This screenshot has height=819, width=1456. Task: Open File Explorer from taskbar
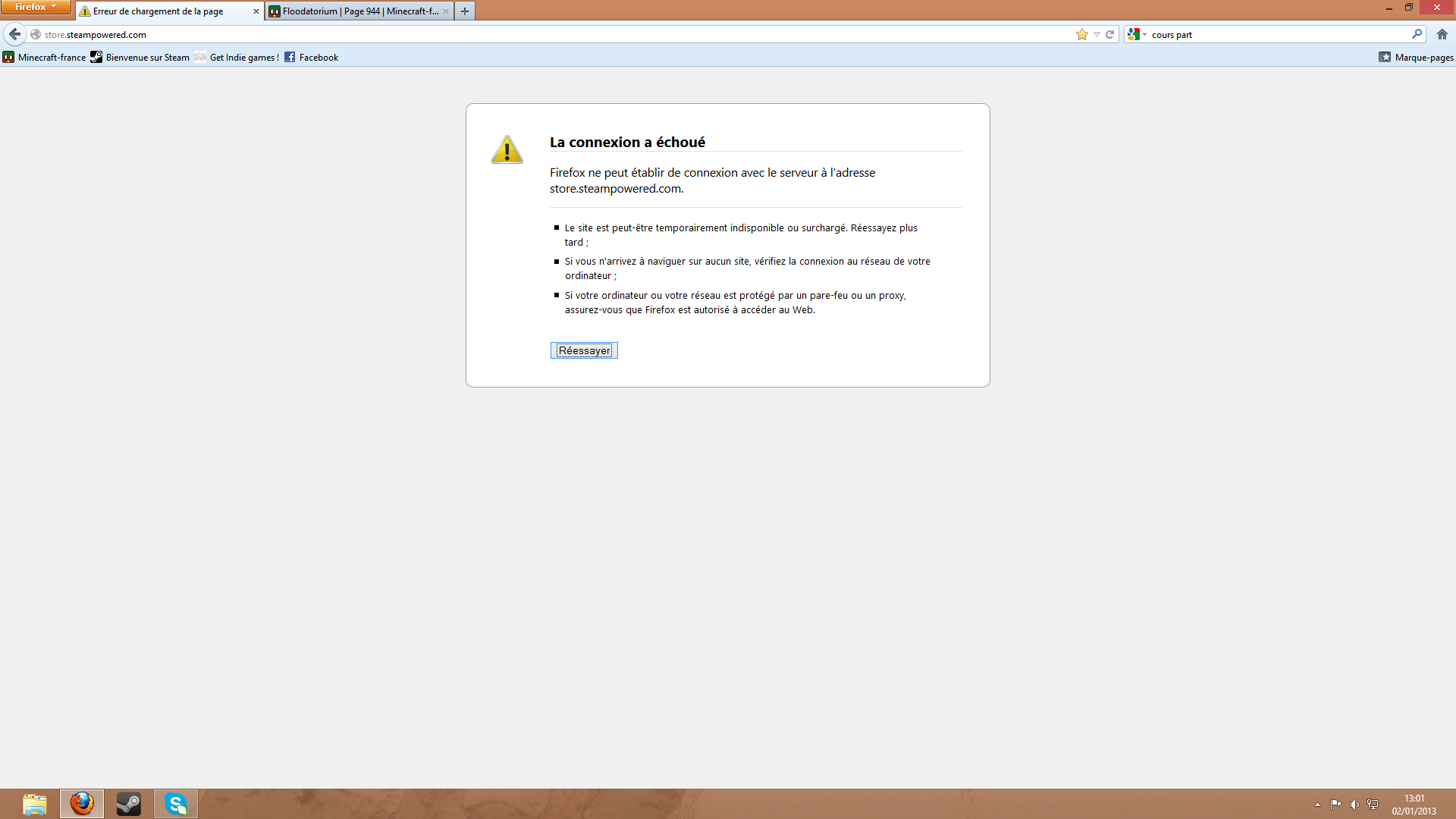pyautogui.click(x=35, y=804)
